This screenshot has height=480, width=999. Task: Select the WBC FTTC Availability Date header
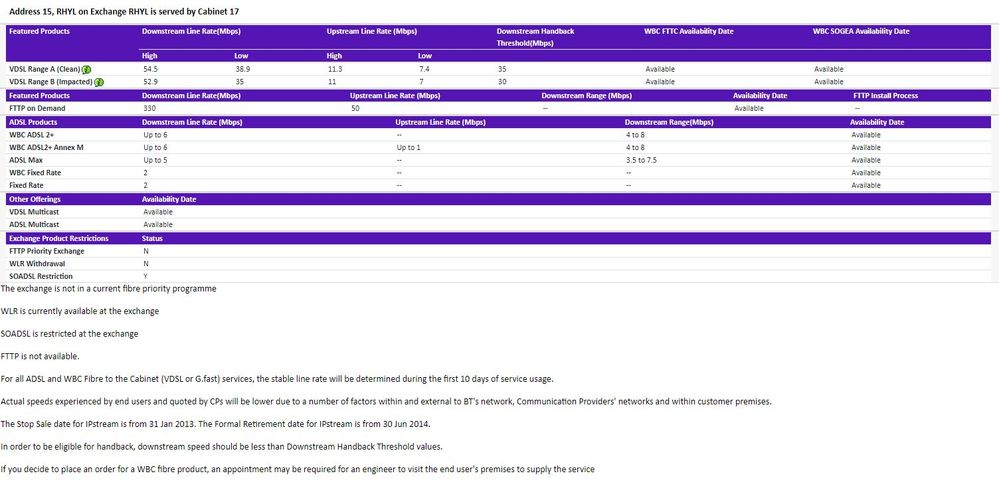(x=688, y=31)
